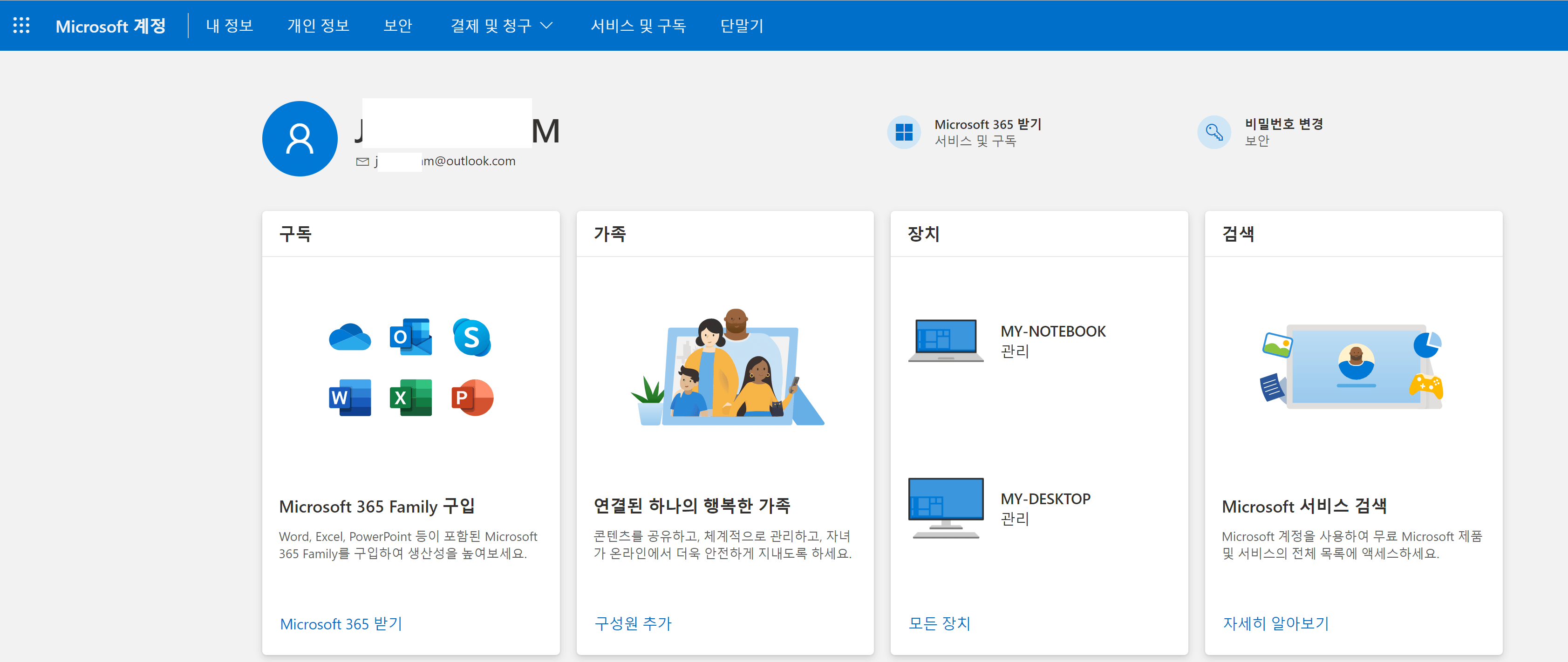Click the Outlook icon in subscription card
The image size is (1568, 662).
tap(411, 337)
